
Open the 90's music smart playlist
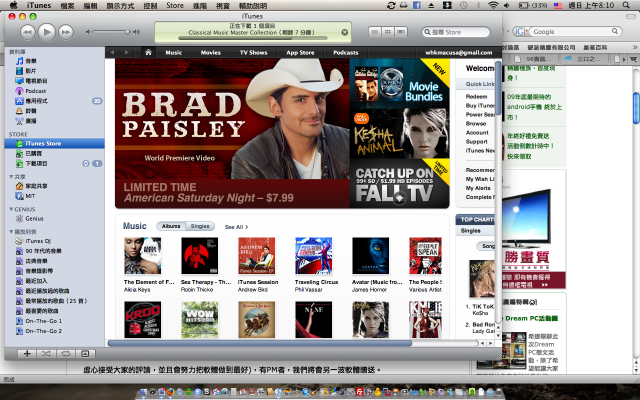(x=38, y=251)
